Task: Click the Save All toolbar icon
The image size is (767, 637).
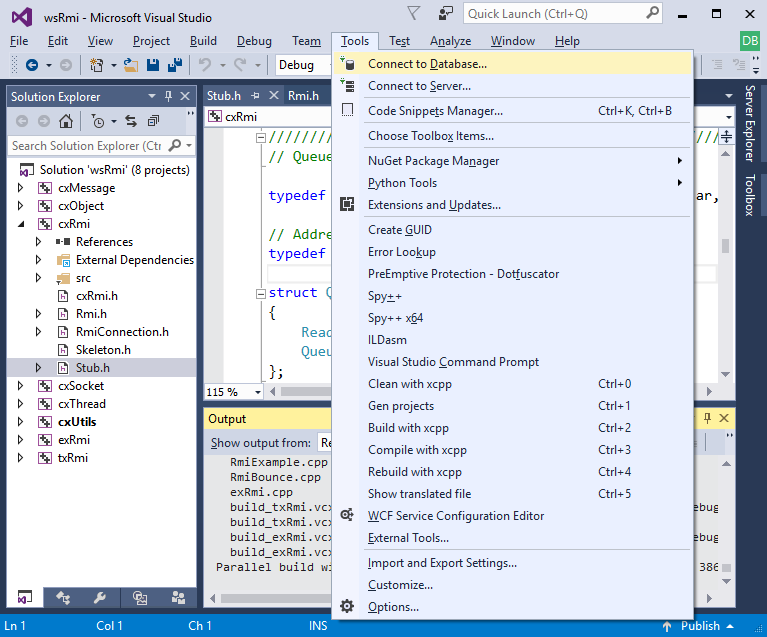Action: click(175, 65)
